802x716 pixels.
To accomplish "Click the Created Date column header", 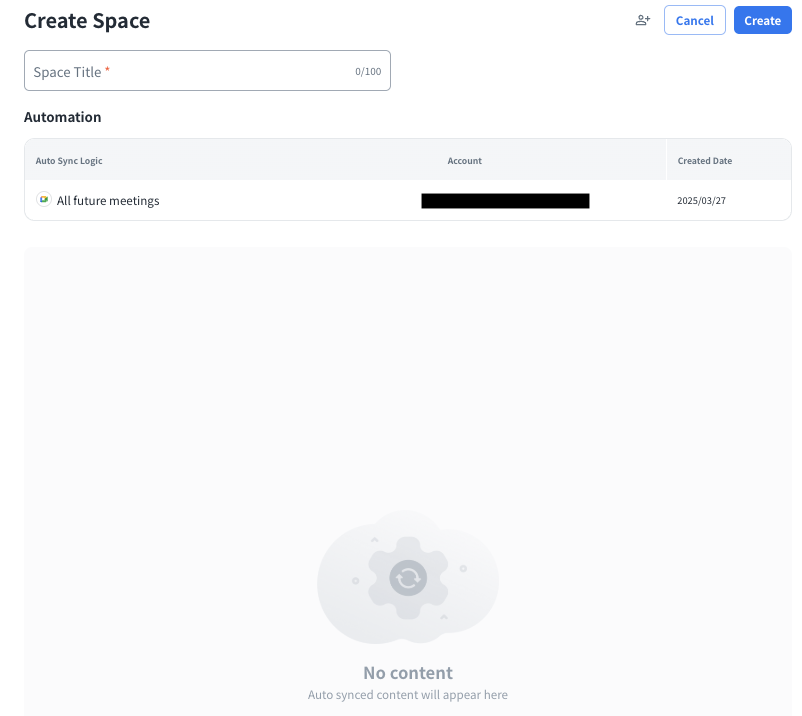I will click(704, 161).
